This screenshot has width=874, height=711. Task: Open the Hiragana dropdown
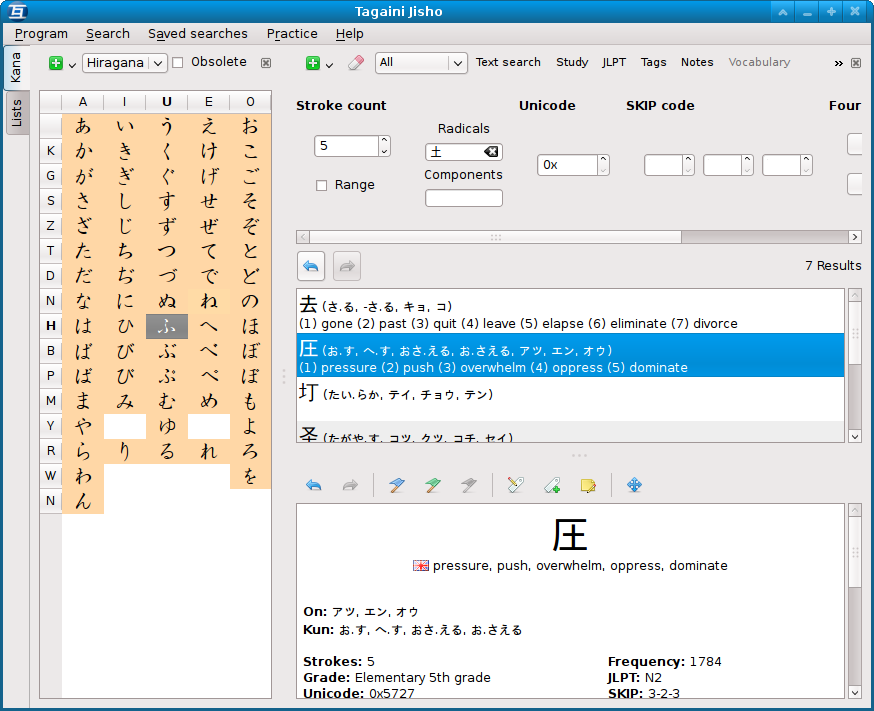pyautogui.click(x=125, y=62)
